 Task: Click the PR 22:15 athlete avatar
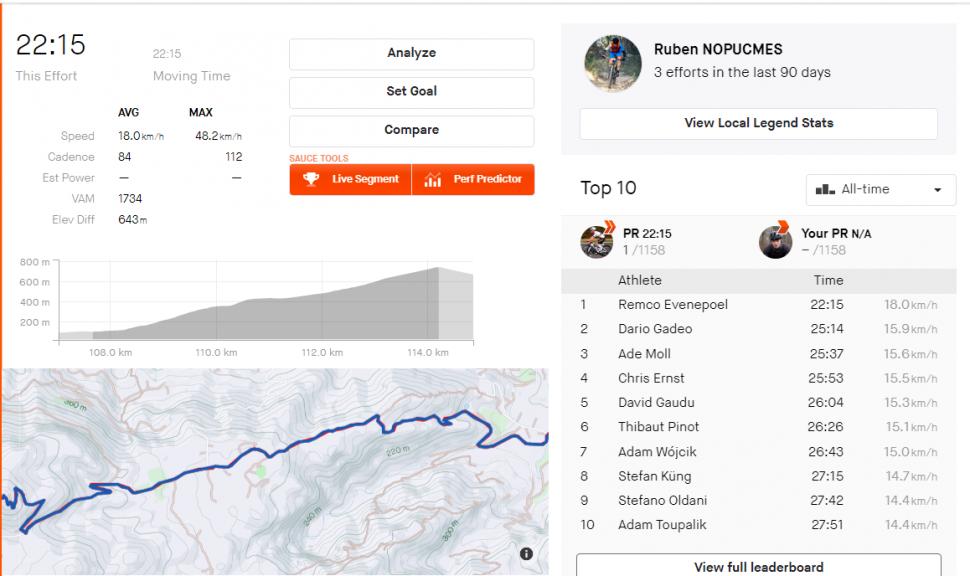click(597, 241)
